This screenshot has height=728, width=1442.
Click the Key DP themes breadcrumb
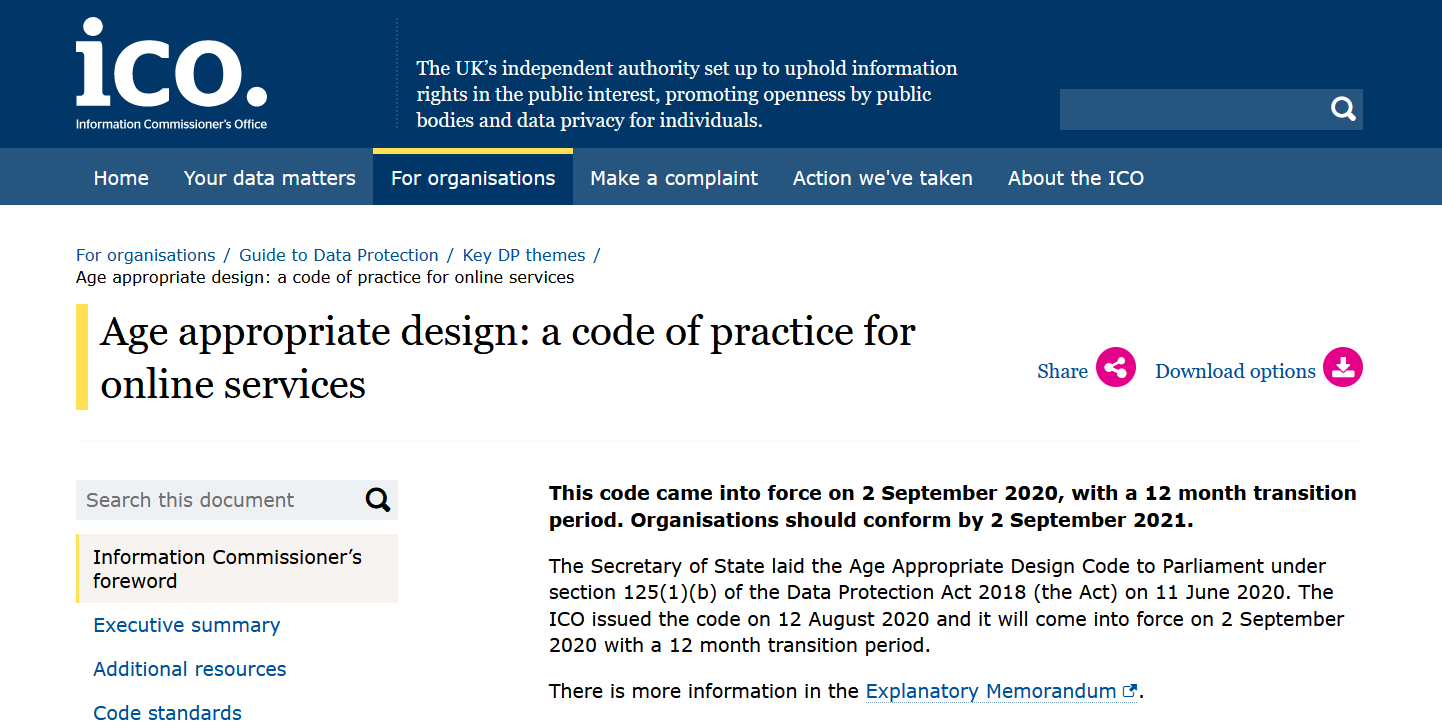click(x=524, y=255)
